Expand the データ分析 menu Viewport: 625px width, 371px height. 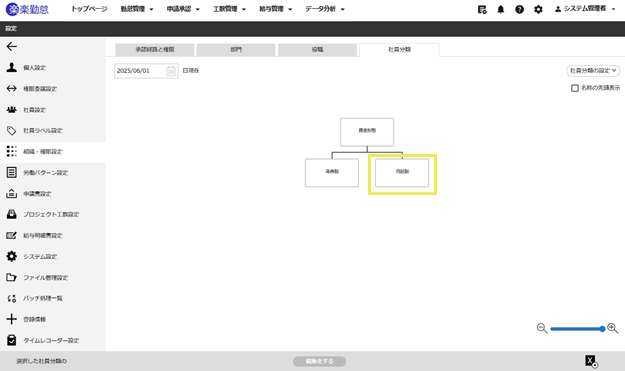325,9
